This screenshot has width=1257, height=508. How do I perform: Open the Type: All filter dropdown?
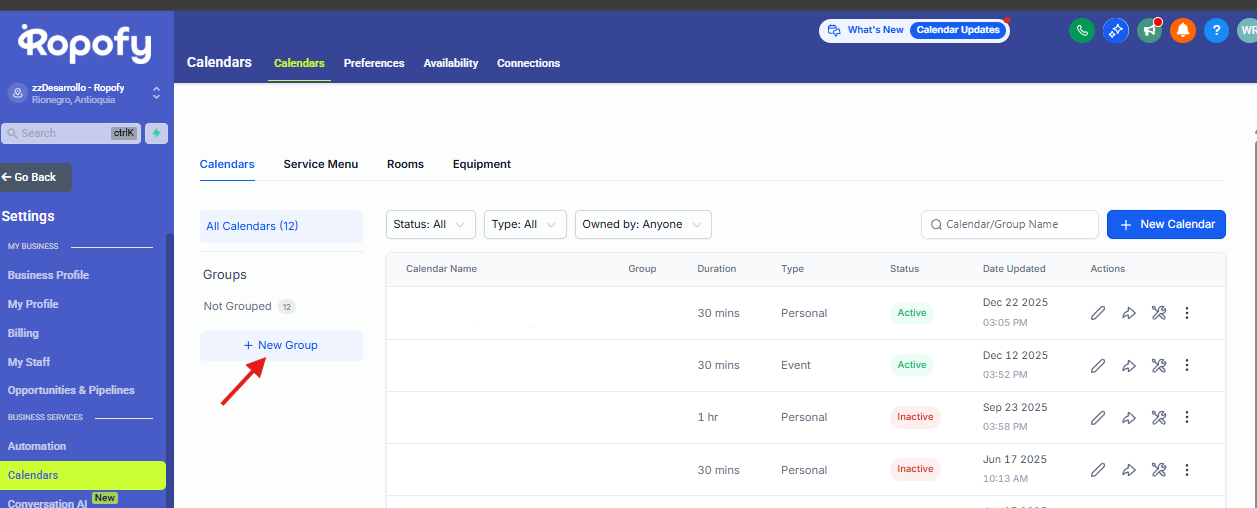click(525, 225)
